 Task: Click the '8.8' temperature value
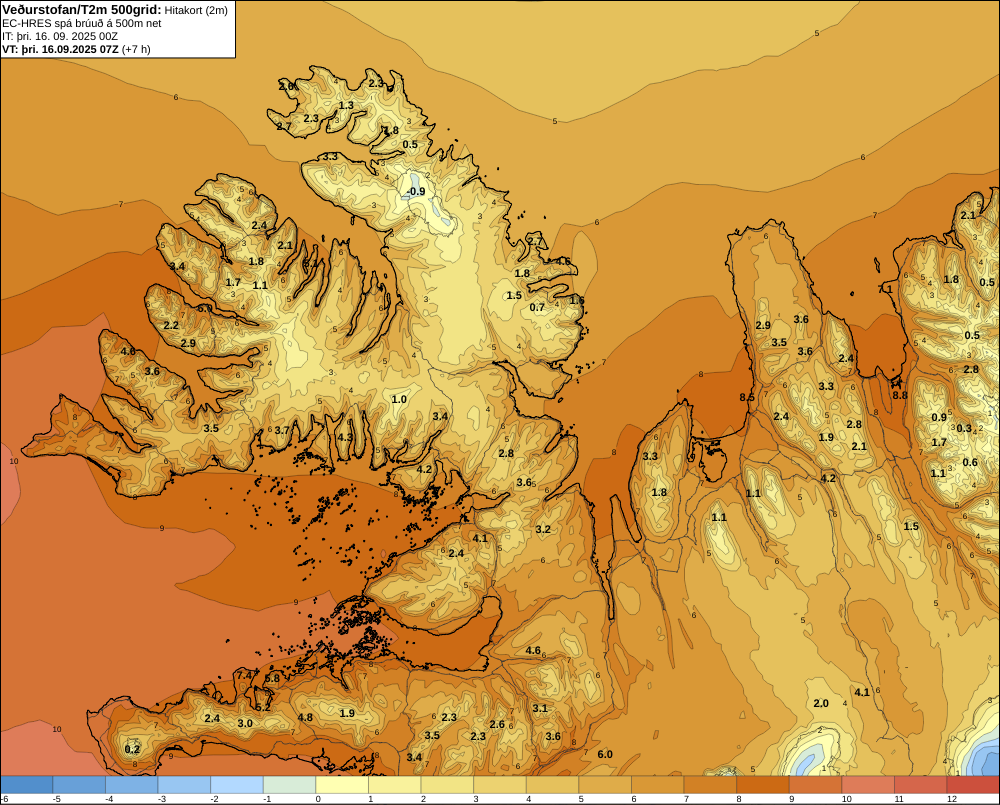(899, 395)
